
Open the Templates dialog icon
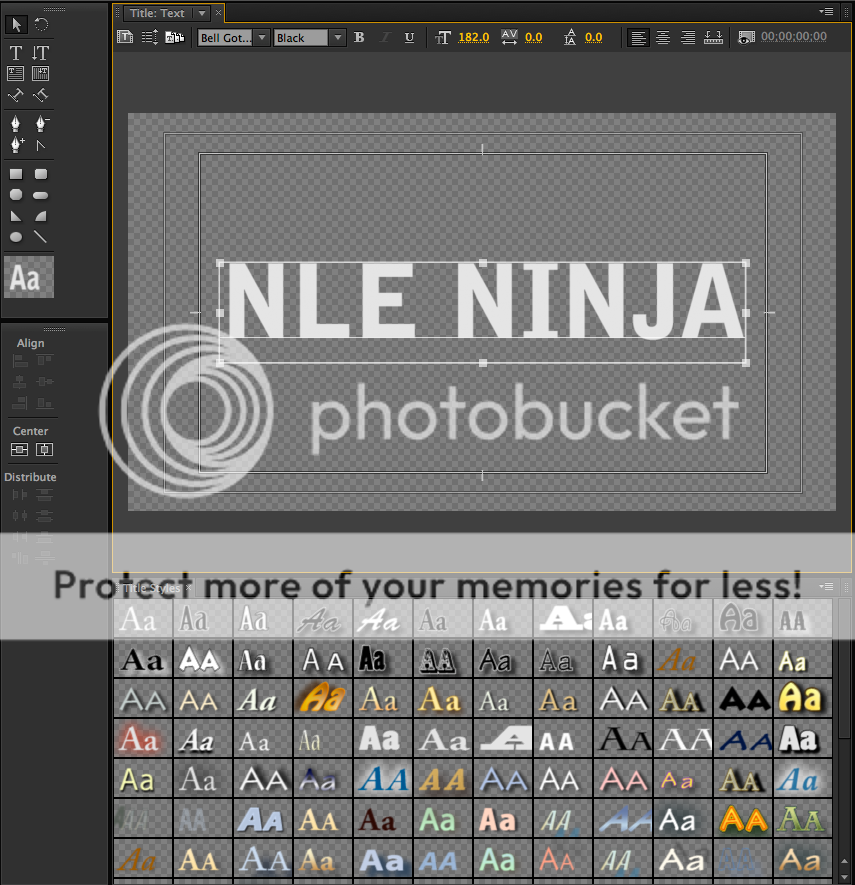click(x=174, y=37)
